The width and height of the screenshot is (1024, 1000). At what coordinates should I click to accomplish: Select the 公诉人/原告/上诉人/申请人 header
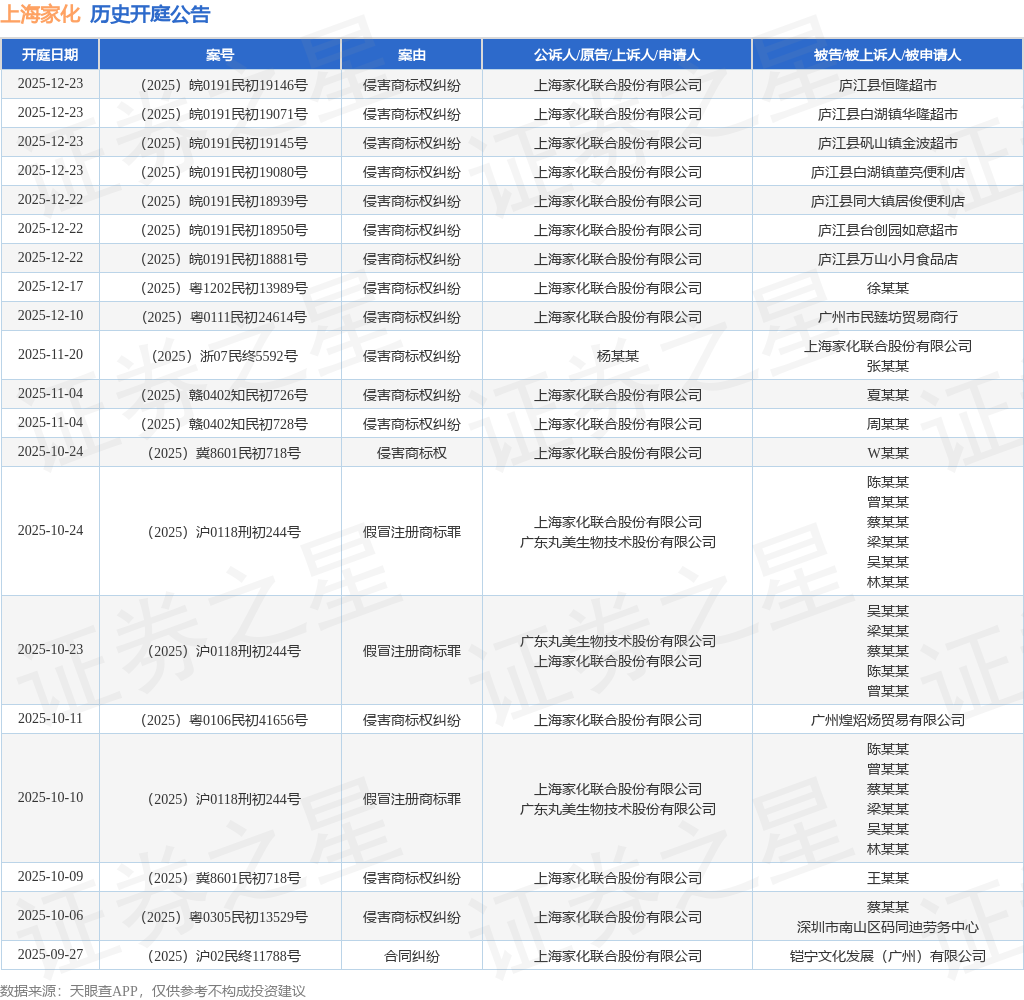pos(617,55)
